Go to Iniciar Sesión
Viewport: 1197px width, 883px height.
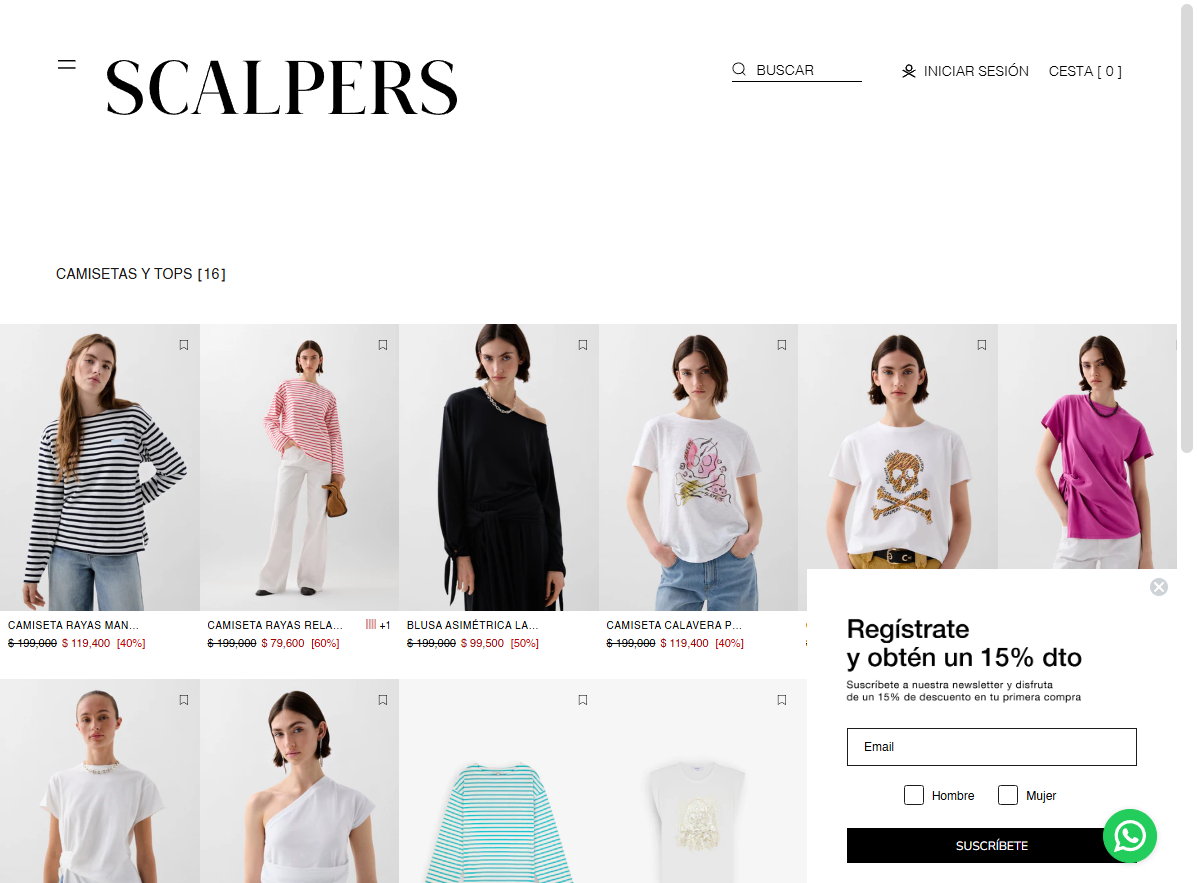pyautogui.click(x=976, y=71)
